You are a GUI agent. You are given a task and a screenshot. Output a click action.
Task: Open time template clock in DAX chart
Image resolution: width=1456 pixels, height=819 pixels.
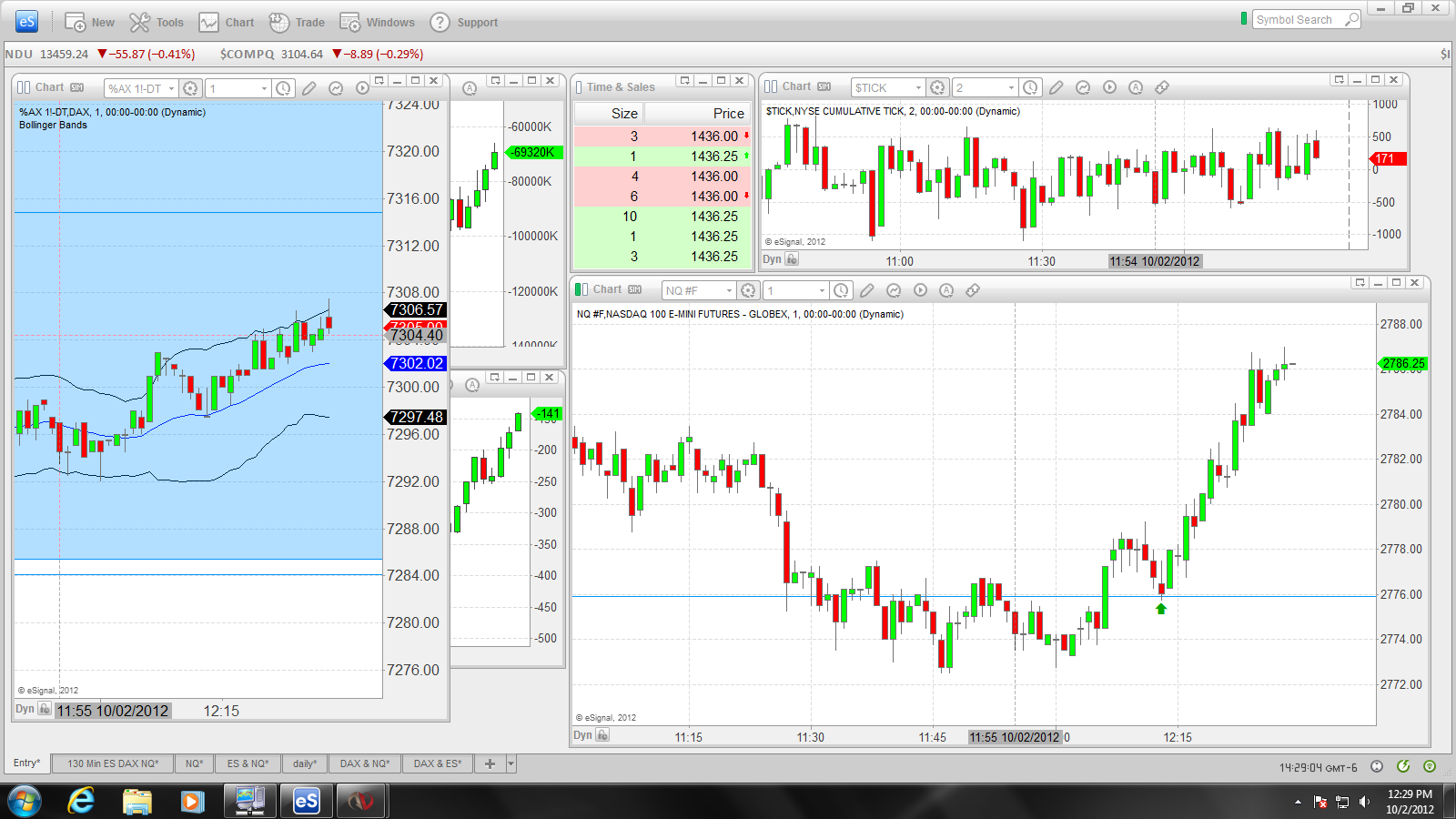click(x=284, y=88)
